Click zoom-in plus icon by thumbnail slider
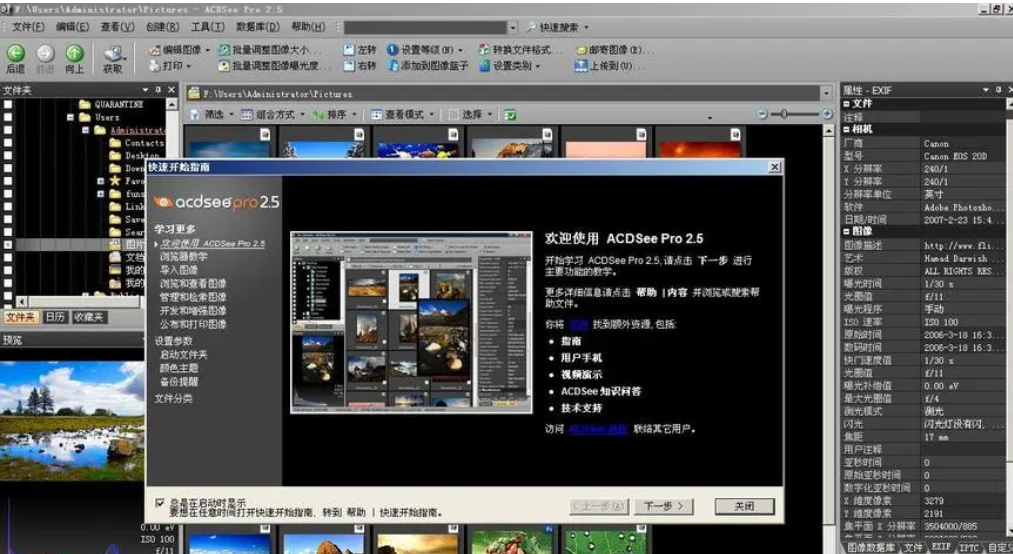 pos(827,114)
